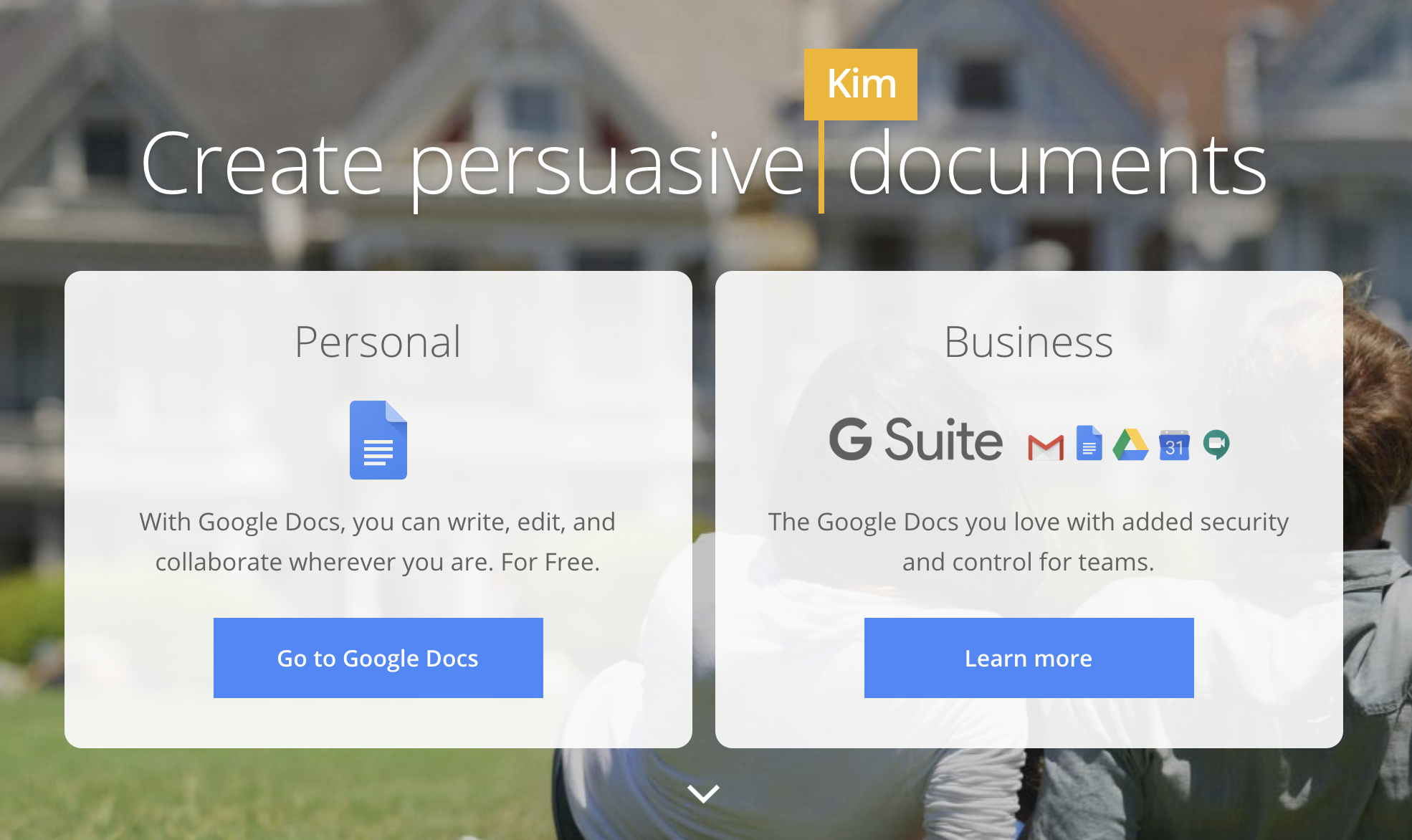Click the G Suite logo text
1412x840 pixels.
915,440
